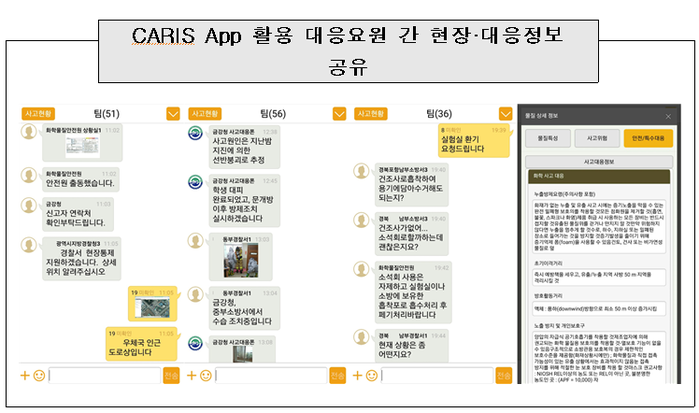Select the 사고대응정보 section bar

(599, 161)
